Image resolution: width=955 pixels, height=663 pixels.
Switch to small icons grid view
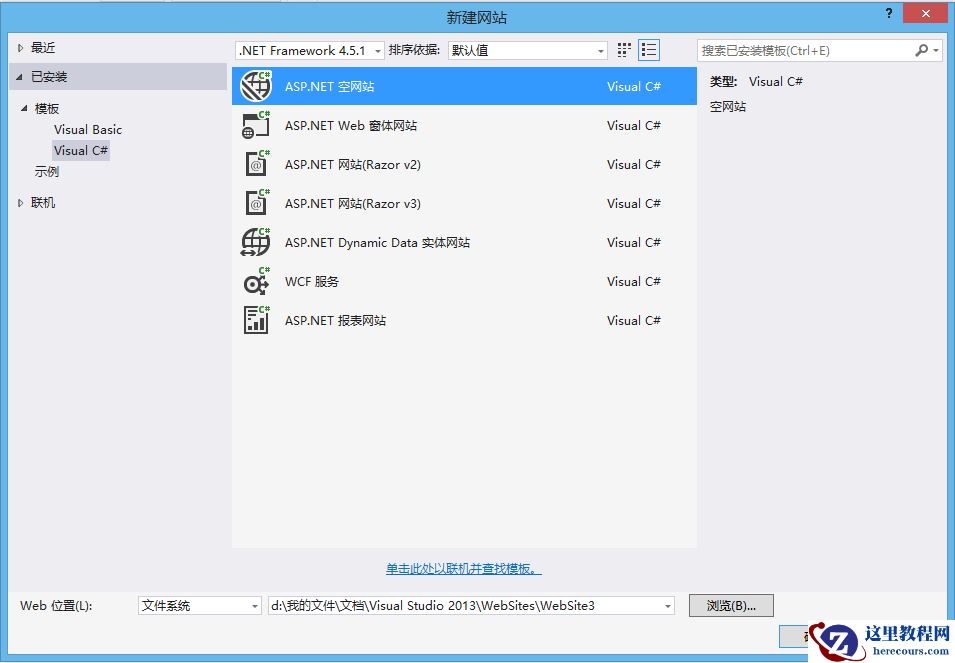pos(624,50)
